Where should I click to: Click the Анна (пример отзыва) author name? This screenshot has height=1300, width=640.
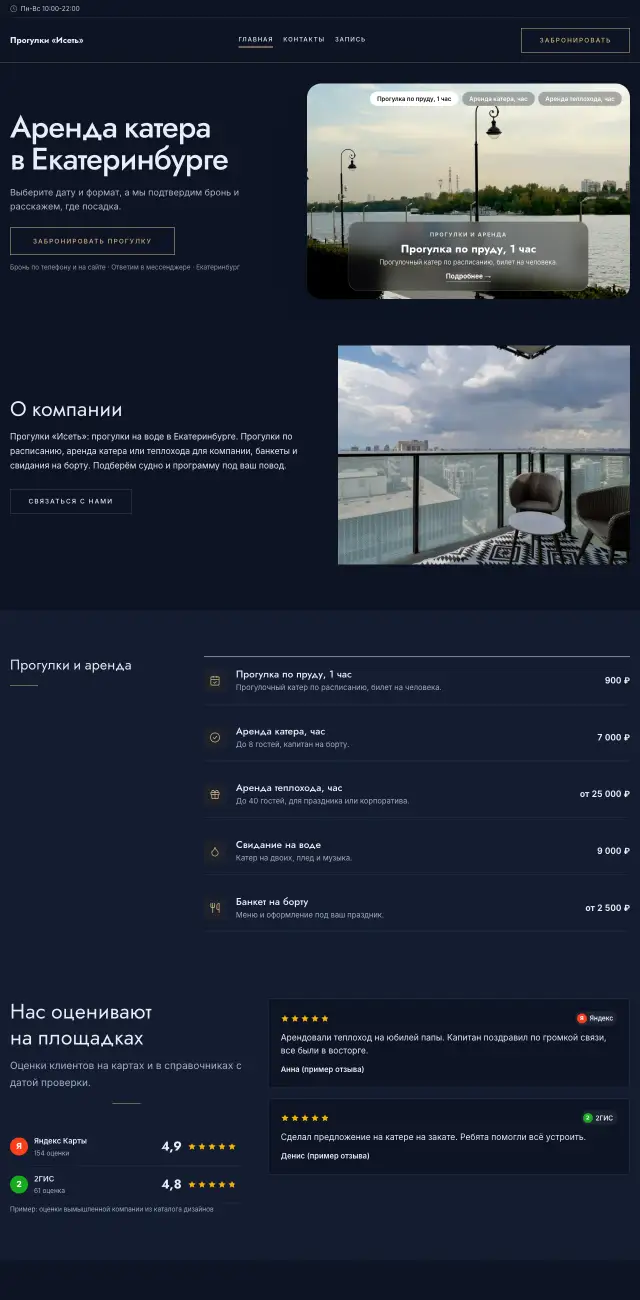click(322, 1069)
